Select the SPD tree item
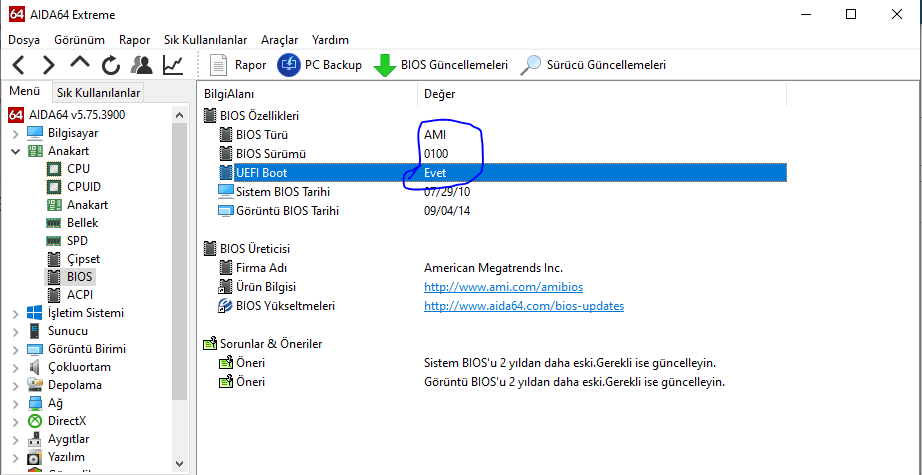The width and height of the screenshot is (922, 475). coord(77,241)
